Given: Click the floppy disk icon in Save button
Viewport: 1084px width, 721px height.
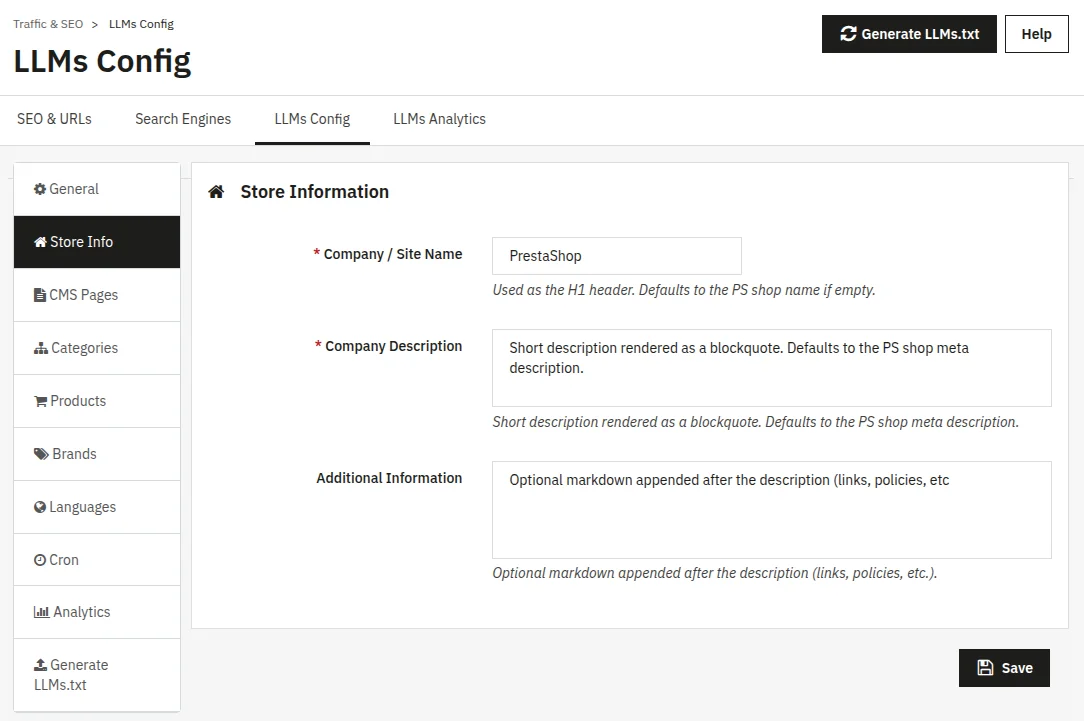Looking at the screenshot, I should [985, 668].
